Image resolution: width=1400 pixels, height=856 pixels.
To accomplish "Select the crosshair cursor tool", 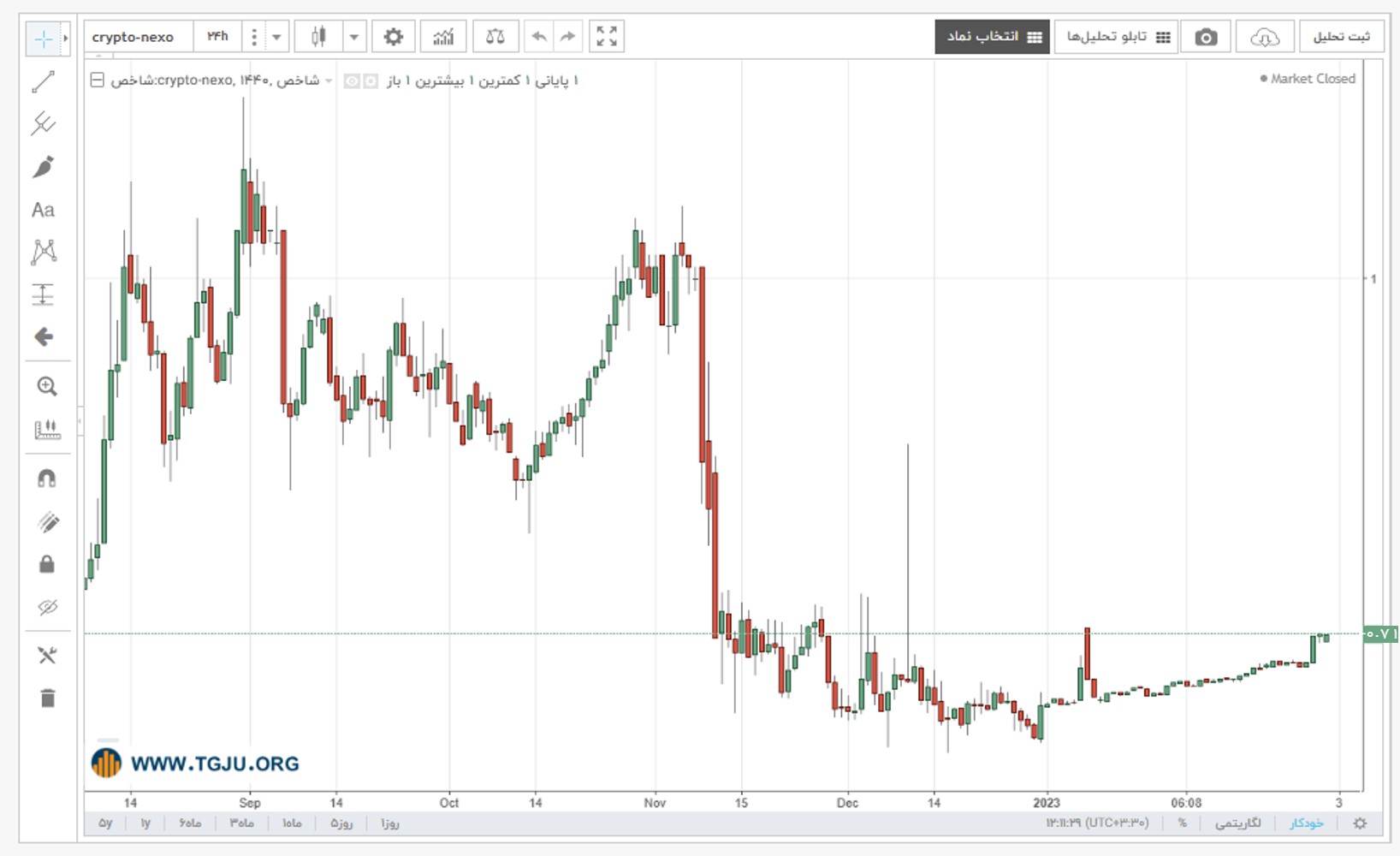I will tap(44, 39).
